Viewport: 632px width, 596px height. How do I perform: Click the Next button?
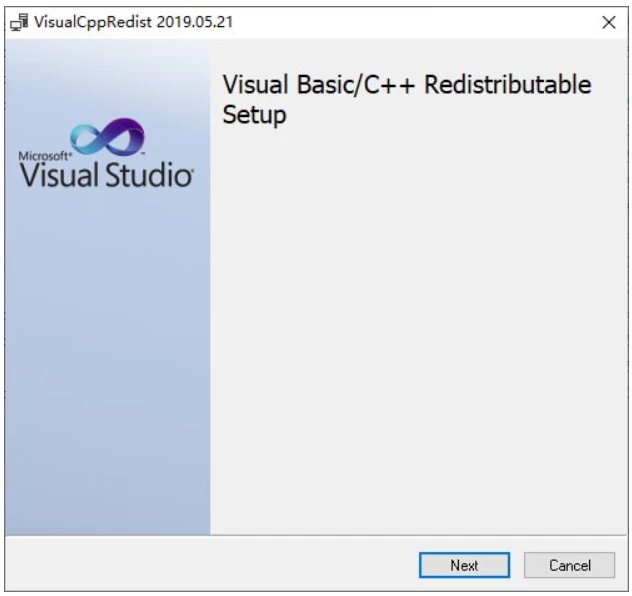[464, 565]
